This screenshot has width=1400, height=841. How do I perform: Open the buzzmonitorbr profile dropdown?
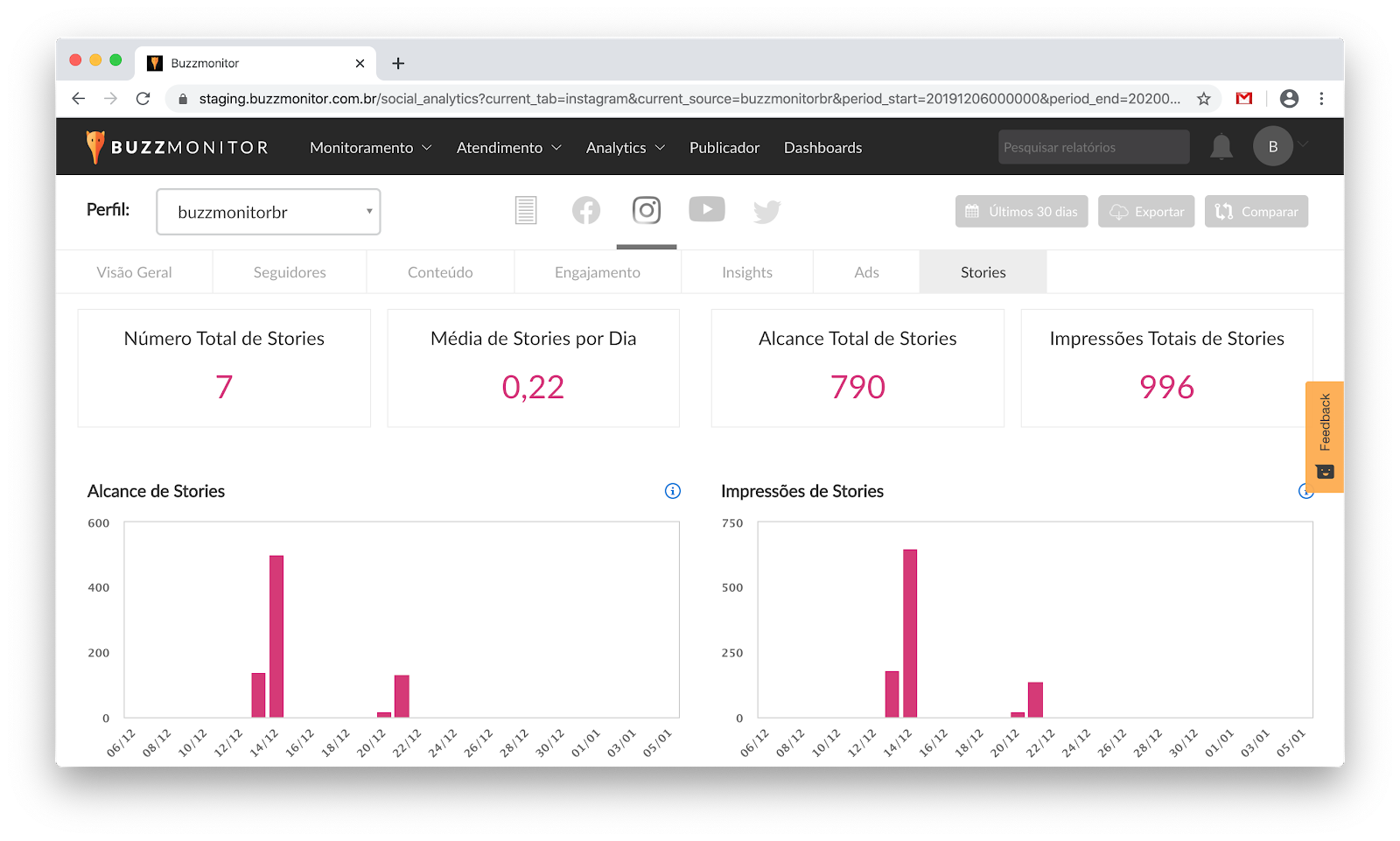pos(268,212)
